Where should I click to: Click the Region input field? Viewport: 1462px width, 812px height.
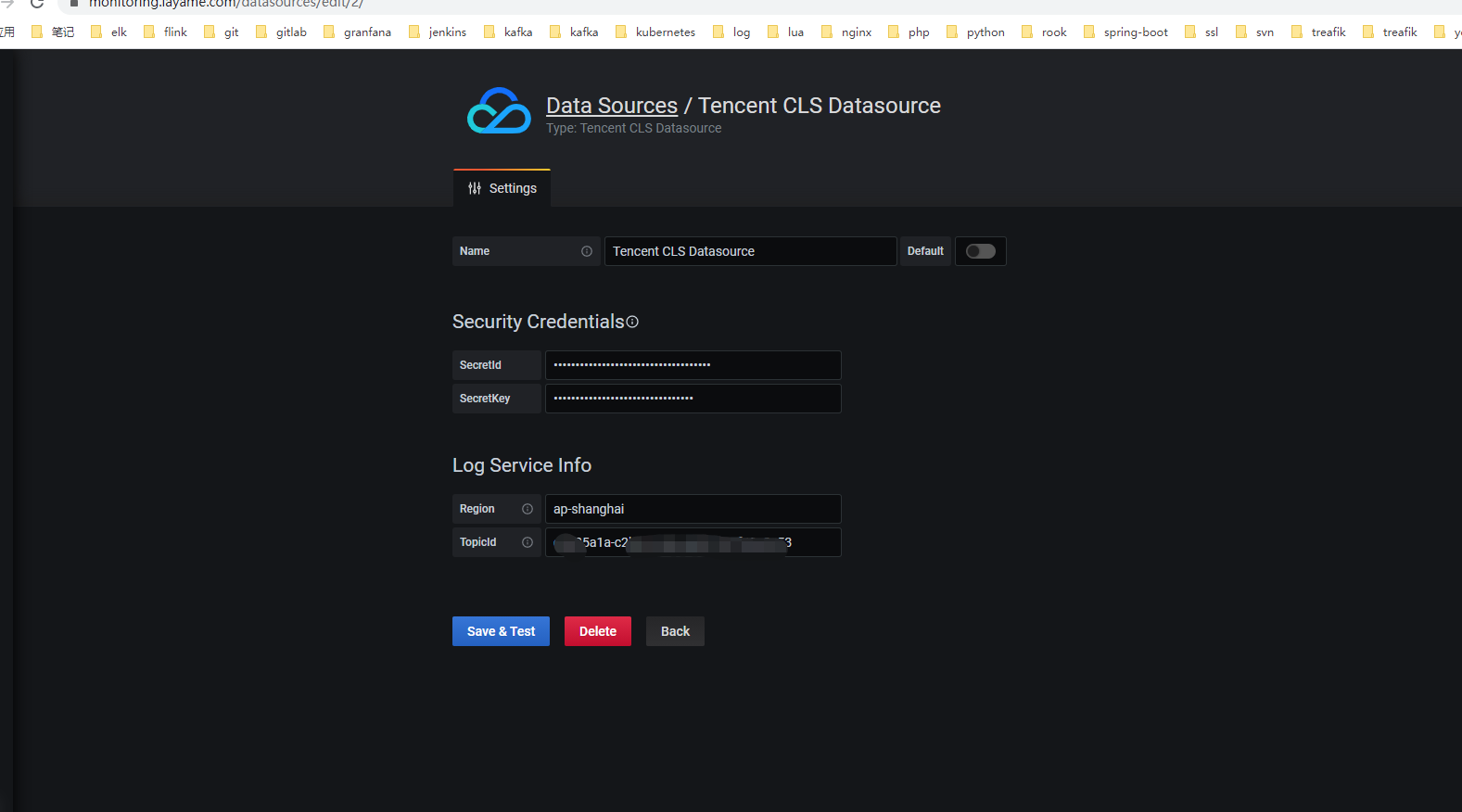693,509
